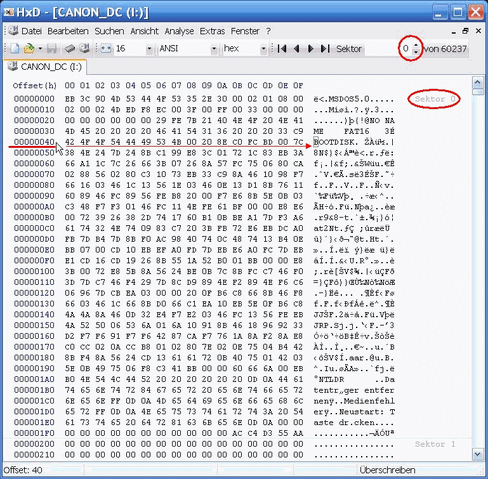Open the ? help menu
The width and height of the screenshot is (488, 479).
point(268,31)
